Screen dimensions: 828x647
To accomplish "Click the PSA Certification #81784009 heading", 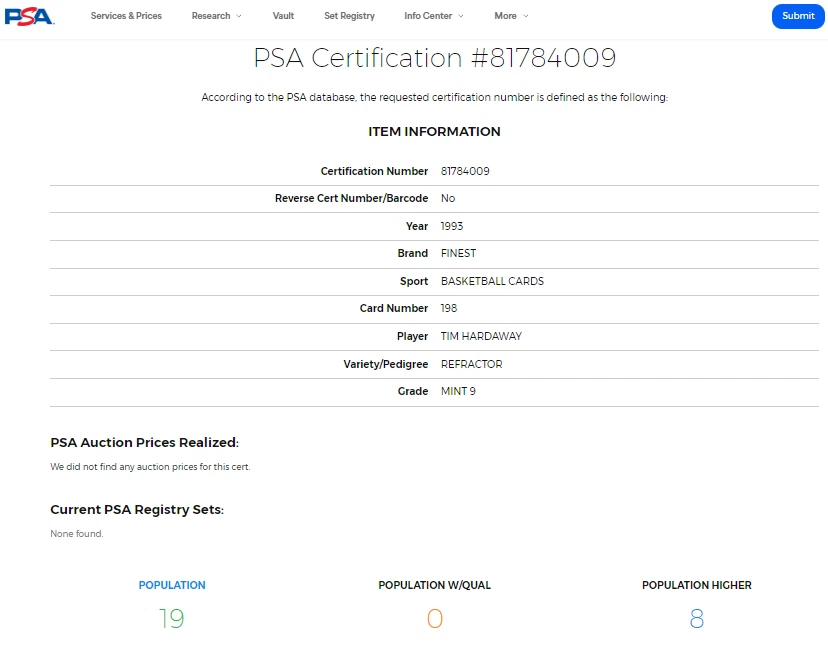I will tap(435, 58).
